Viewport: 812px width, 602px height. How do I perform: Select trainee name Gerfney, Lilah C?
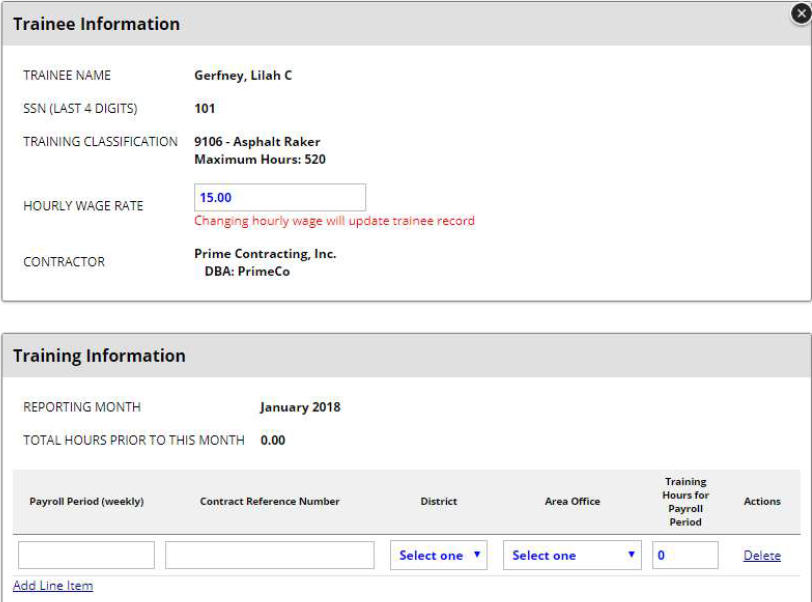(x=243, y=76)
